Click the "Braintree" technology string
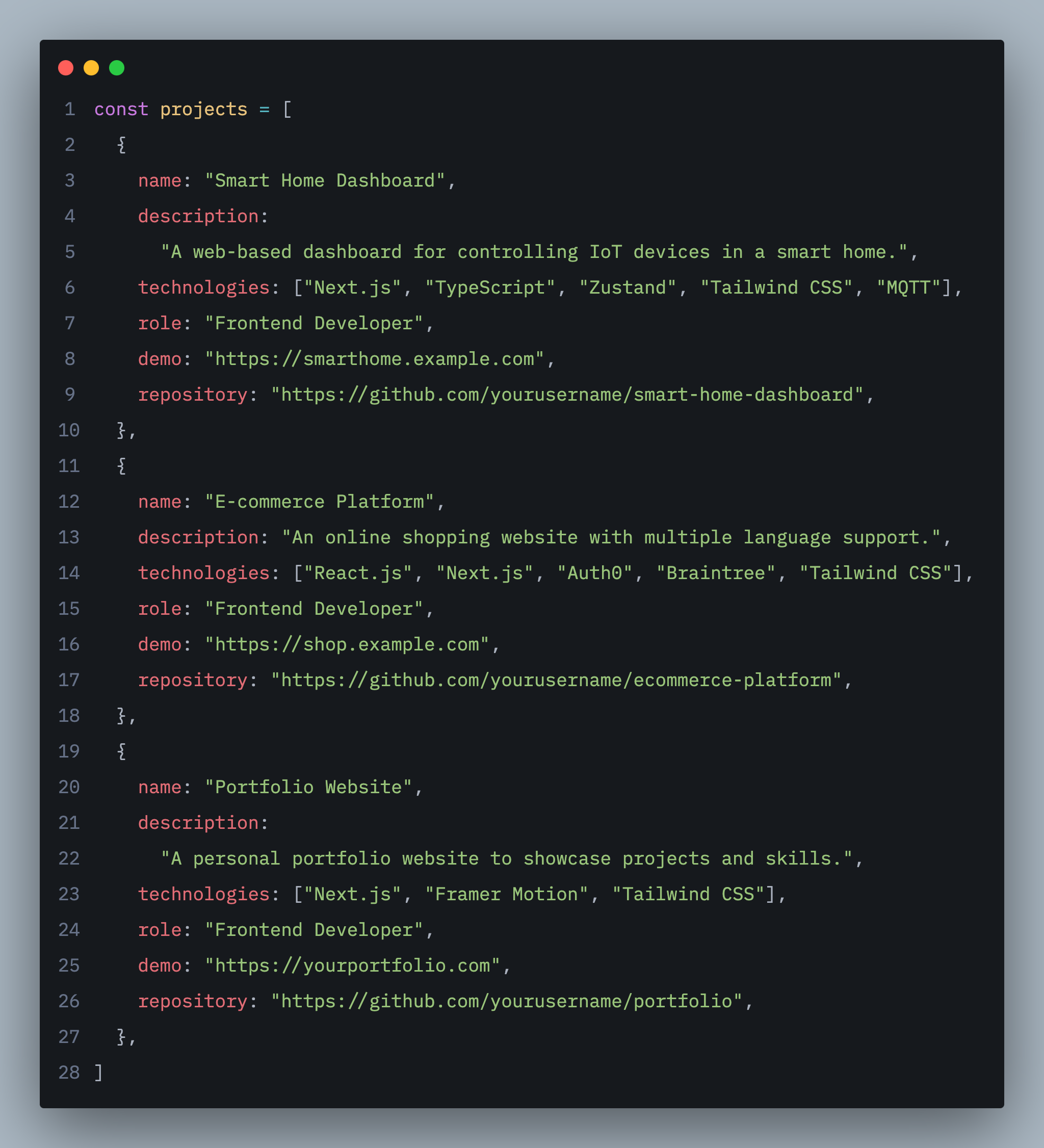This screenshot has width=1044, height=1148. pyautogui.click(x=716, y=573)
